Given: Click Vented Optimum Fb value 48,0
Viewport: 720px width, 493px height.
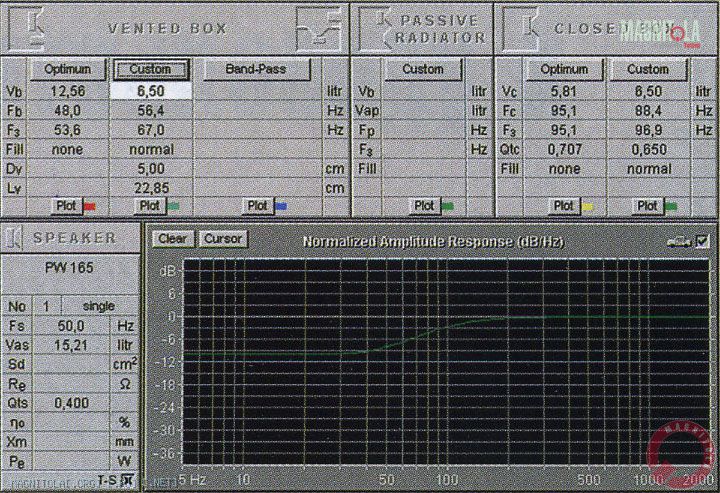Looking at the screenshot, I should coord(68,111).
